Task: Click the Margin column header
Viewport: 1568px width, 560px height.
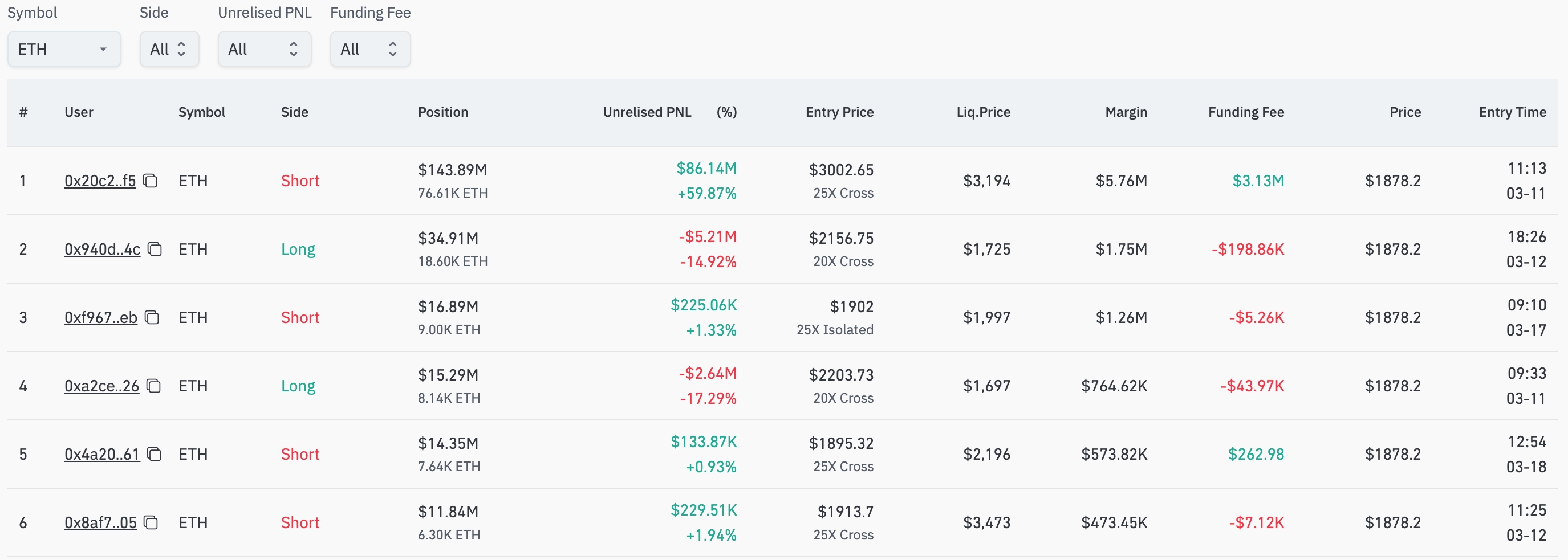Action: [1126, 112]
